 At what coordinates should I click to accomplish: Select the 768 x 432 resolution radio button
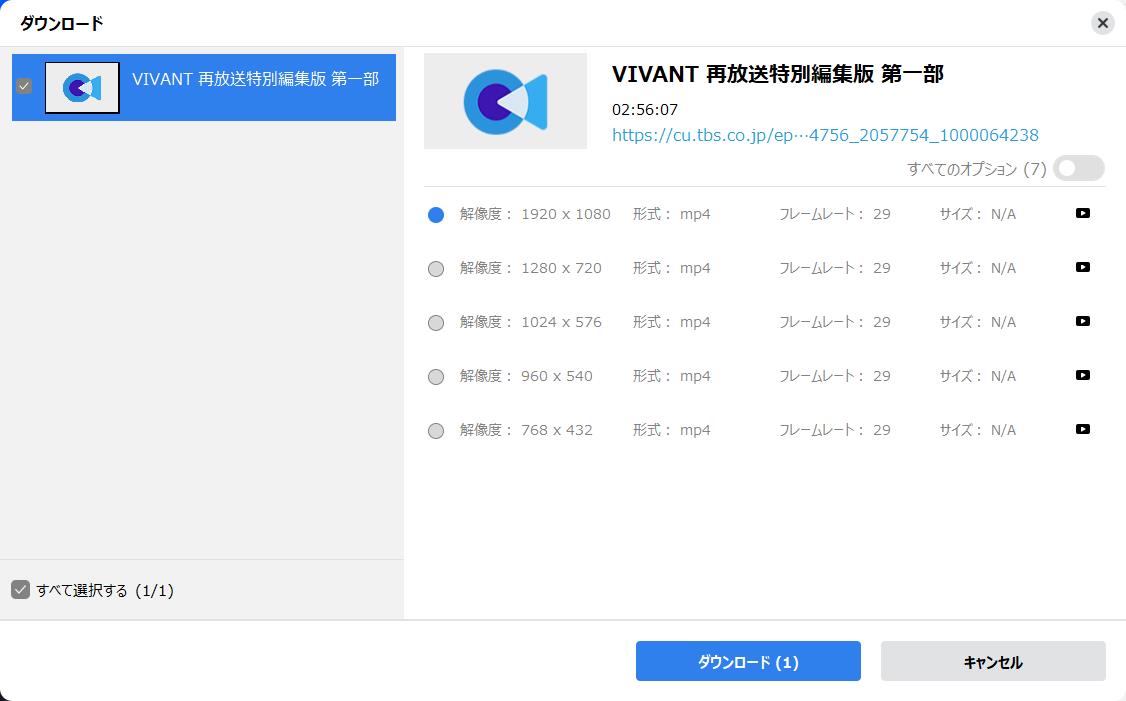(436, 430)
